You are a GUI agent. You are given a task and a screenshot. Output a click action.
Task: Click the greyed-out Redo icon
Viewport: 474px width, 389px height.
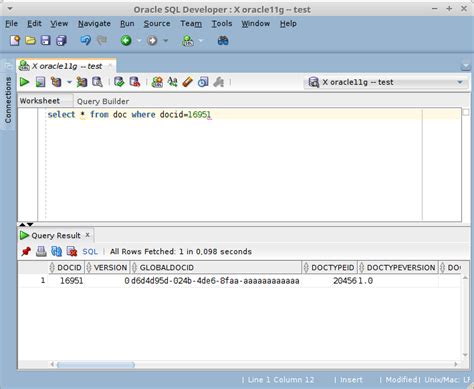pos(102,41)
